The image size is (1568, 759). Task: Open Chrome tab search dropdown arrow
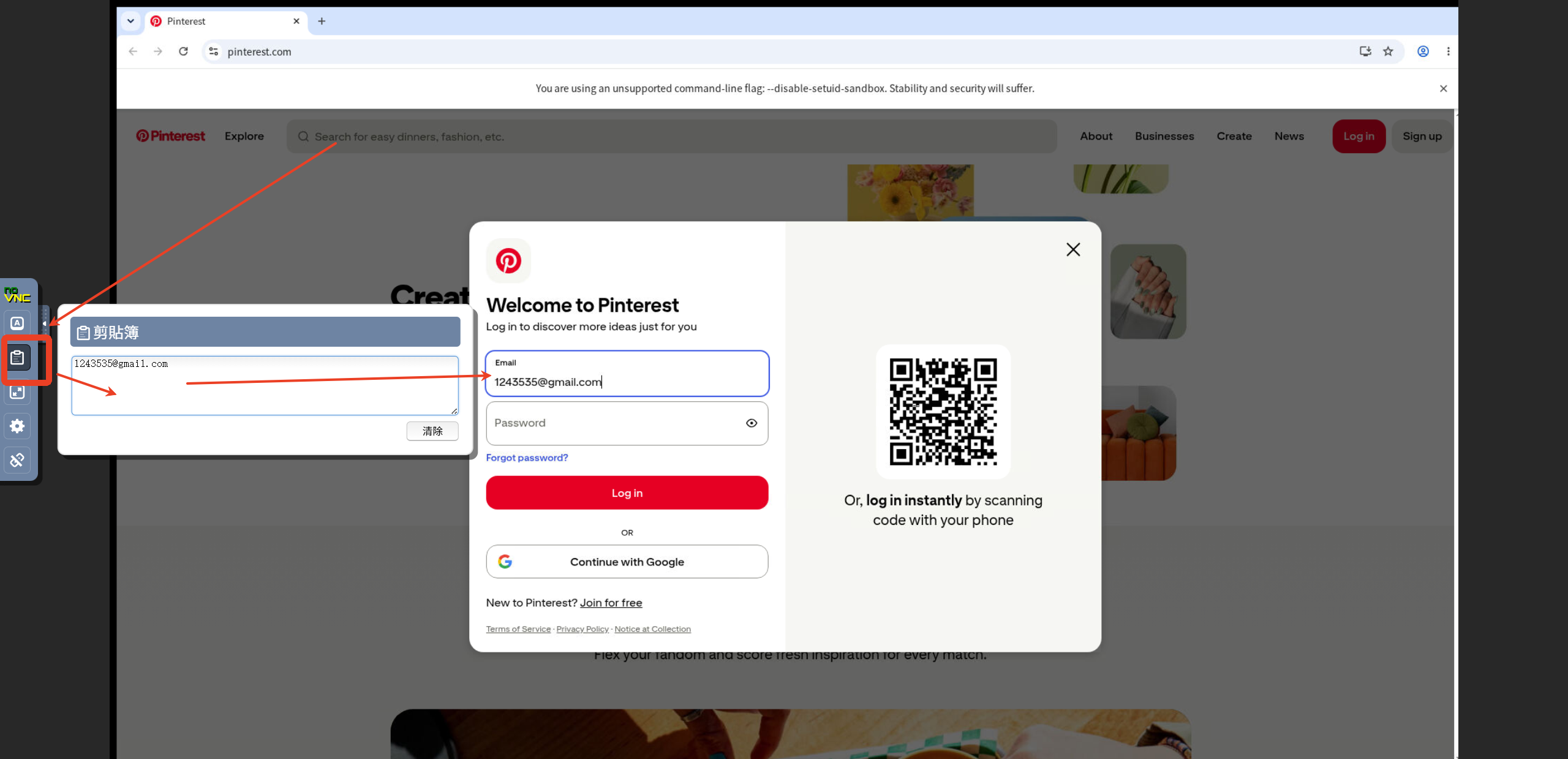130,21
